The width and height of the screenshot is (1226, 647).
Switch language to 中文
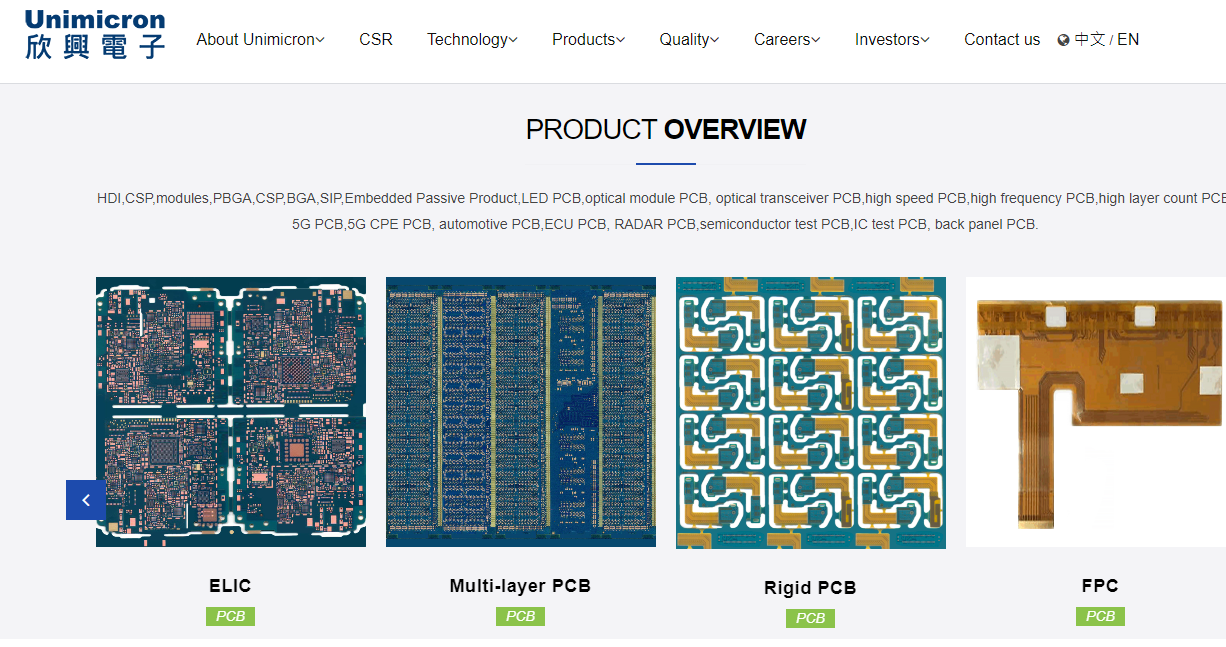pos(1089,40)
